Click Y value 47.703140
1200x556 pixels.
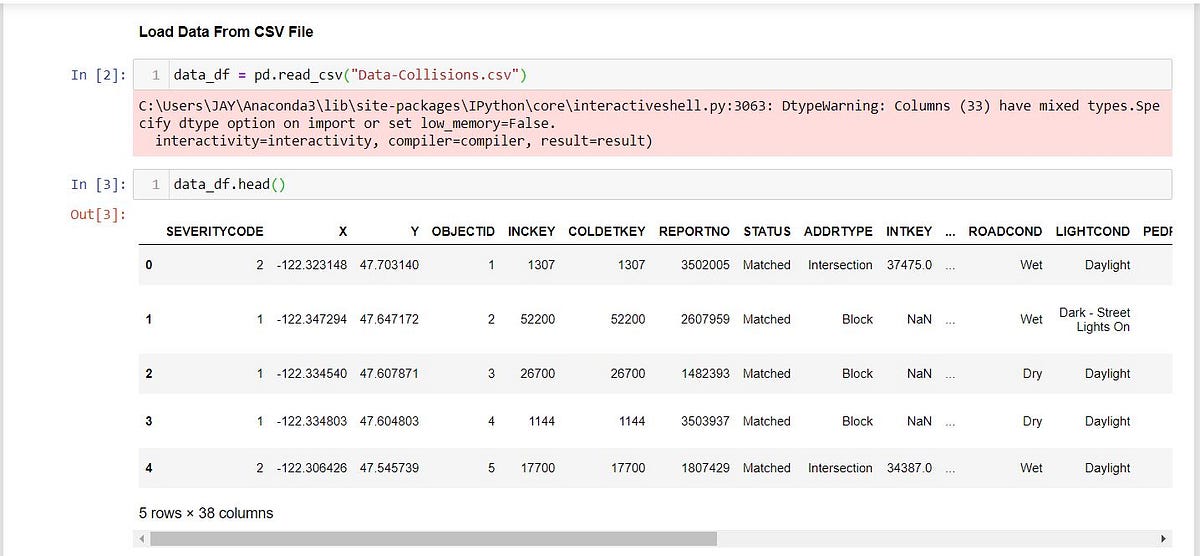click(390, 265)
